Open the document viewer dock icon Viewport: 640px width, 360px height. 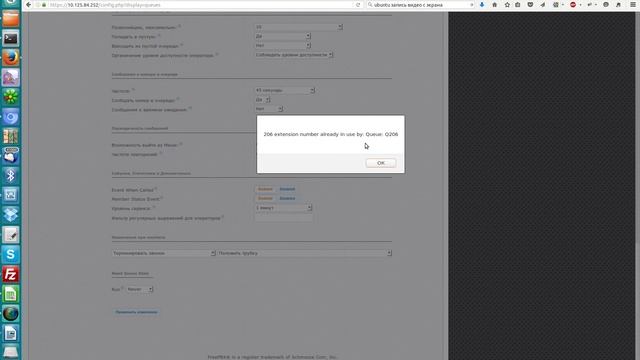tap(11, 333)
